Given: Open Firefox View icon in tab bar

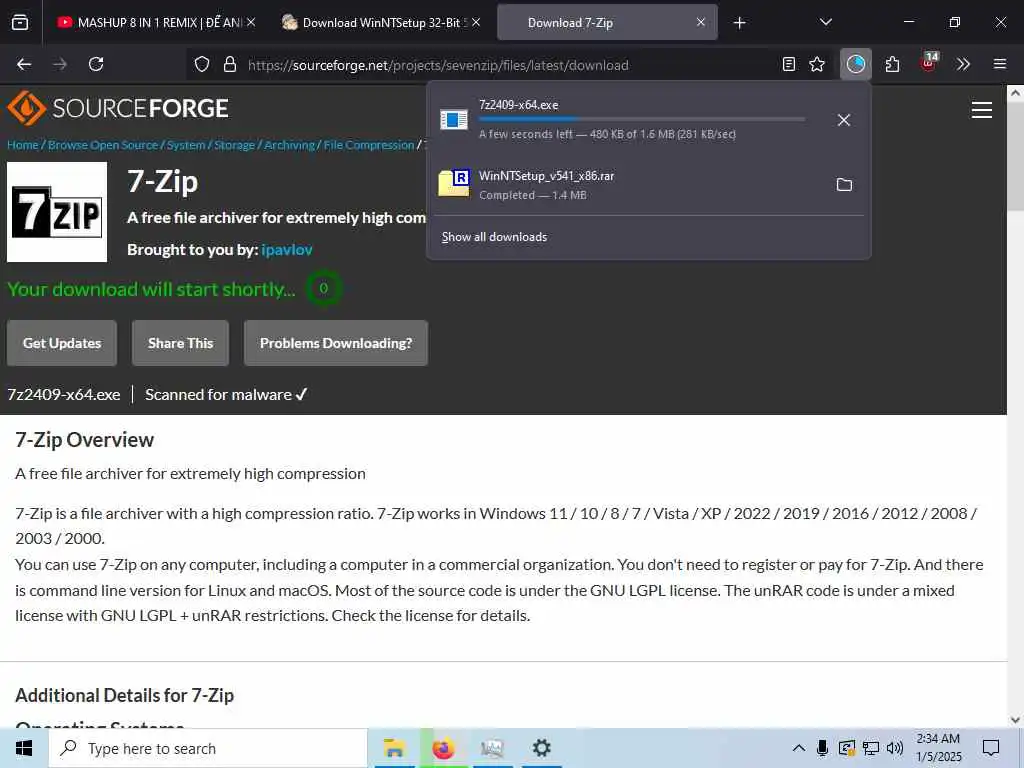Looking at the screenshot, I should coord(20,22).
